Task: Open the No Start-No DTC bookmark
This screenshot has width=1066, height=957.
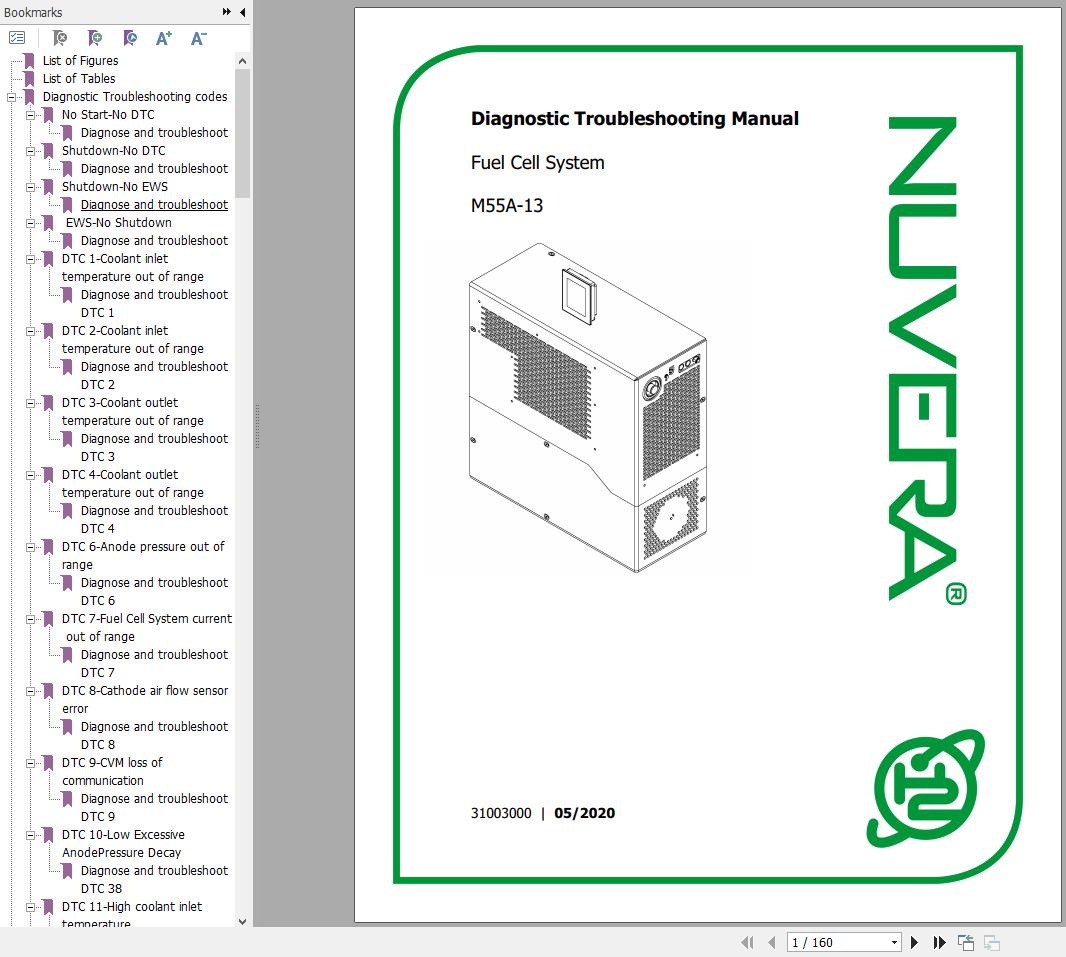Action: [108, 114]
